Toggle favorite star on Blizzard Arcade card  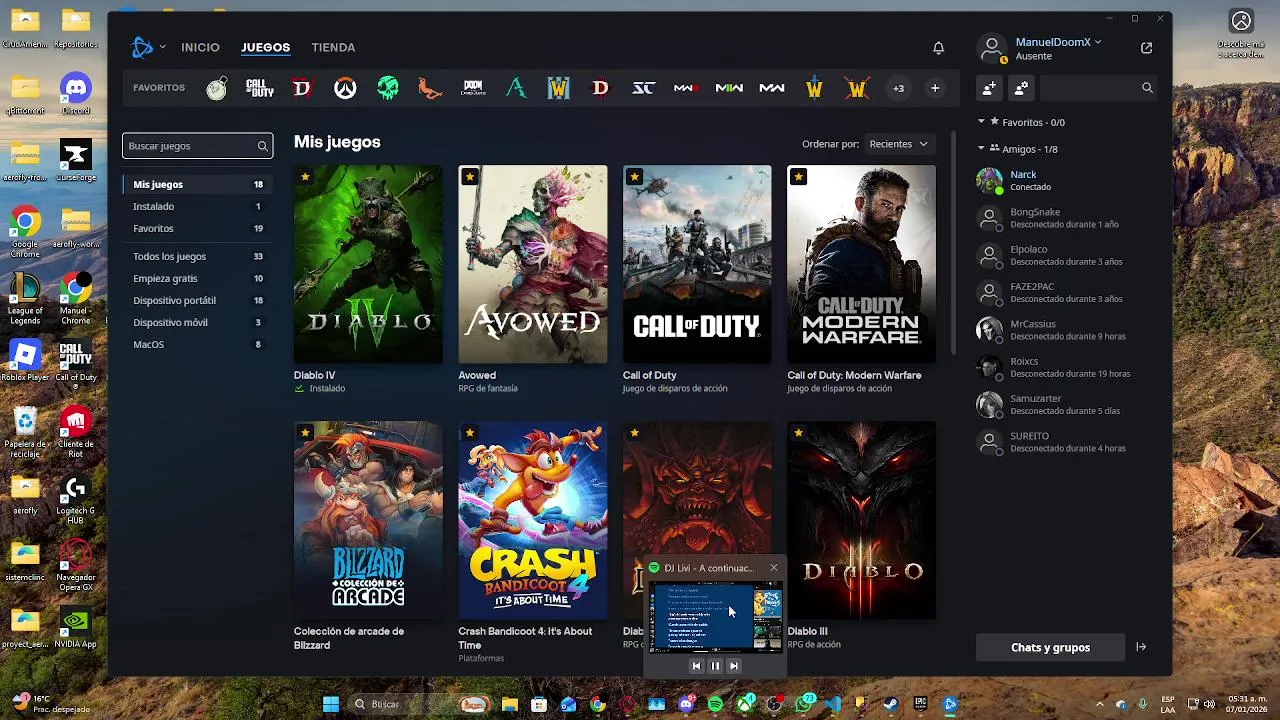pos(305,433)
